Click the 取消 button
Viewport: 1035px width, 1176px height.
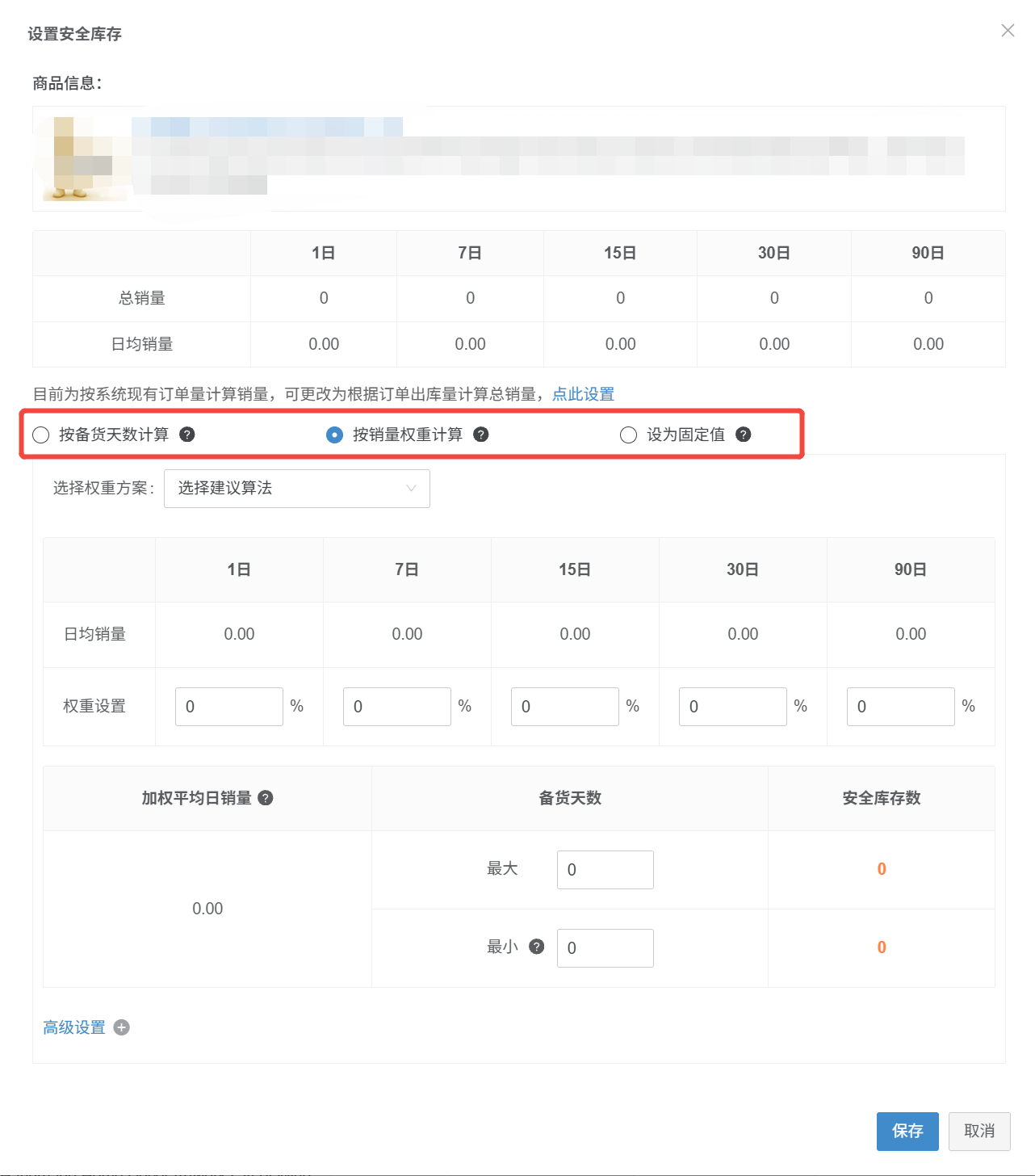click(x=979, y=1132)
